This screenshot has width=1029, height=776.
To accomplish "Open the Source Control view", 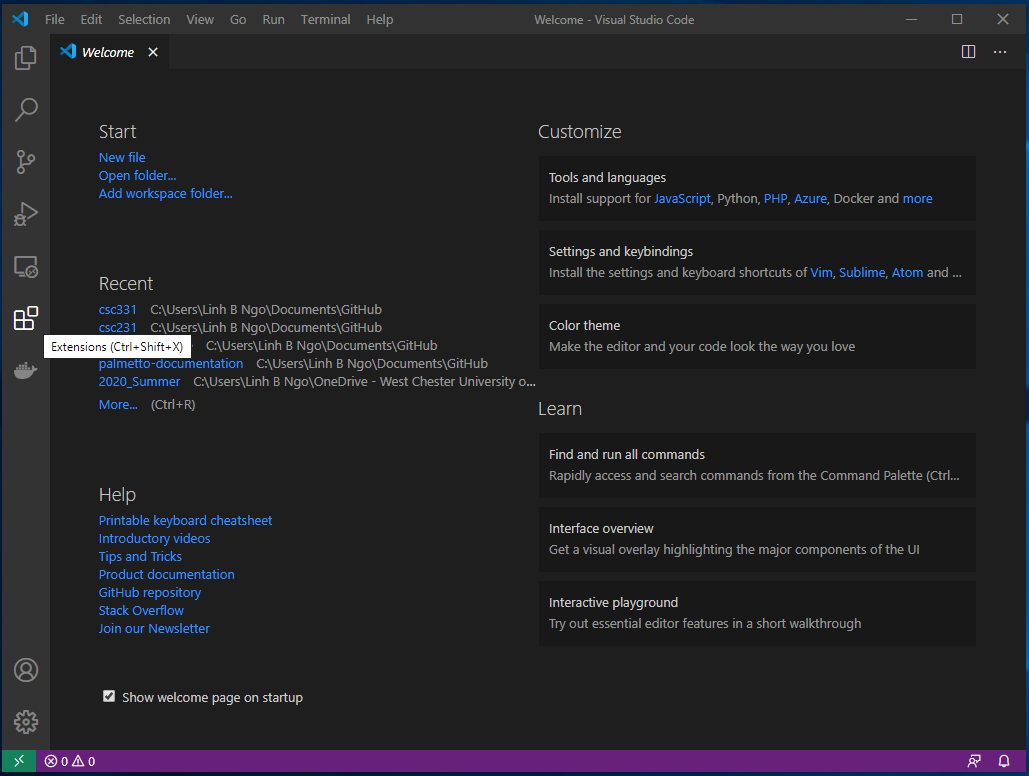I will coord(26,162).
